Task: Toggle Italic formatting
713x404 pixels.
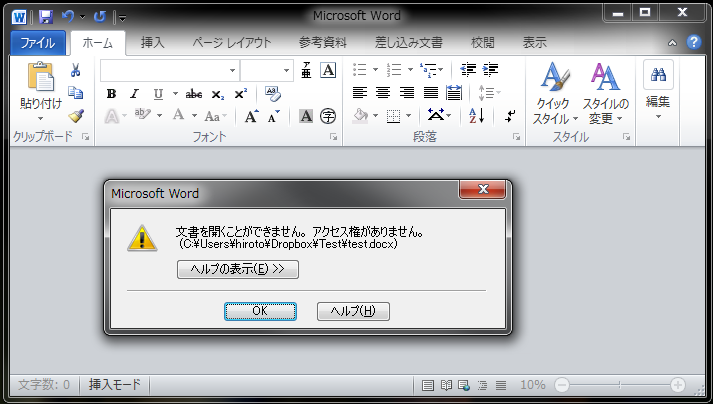Action: point(134,94)
